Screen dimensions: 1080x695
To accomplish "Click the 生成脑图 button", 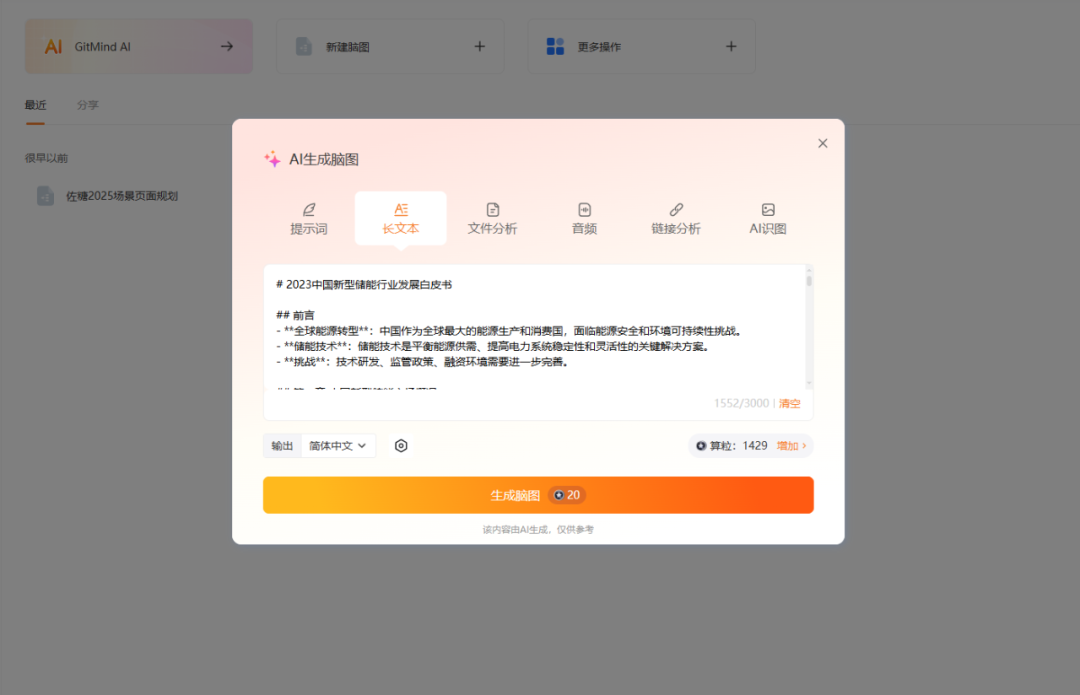I will click(x=538, y=495).
